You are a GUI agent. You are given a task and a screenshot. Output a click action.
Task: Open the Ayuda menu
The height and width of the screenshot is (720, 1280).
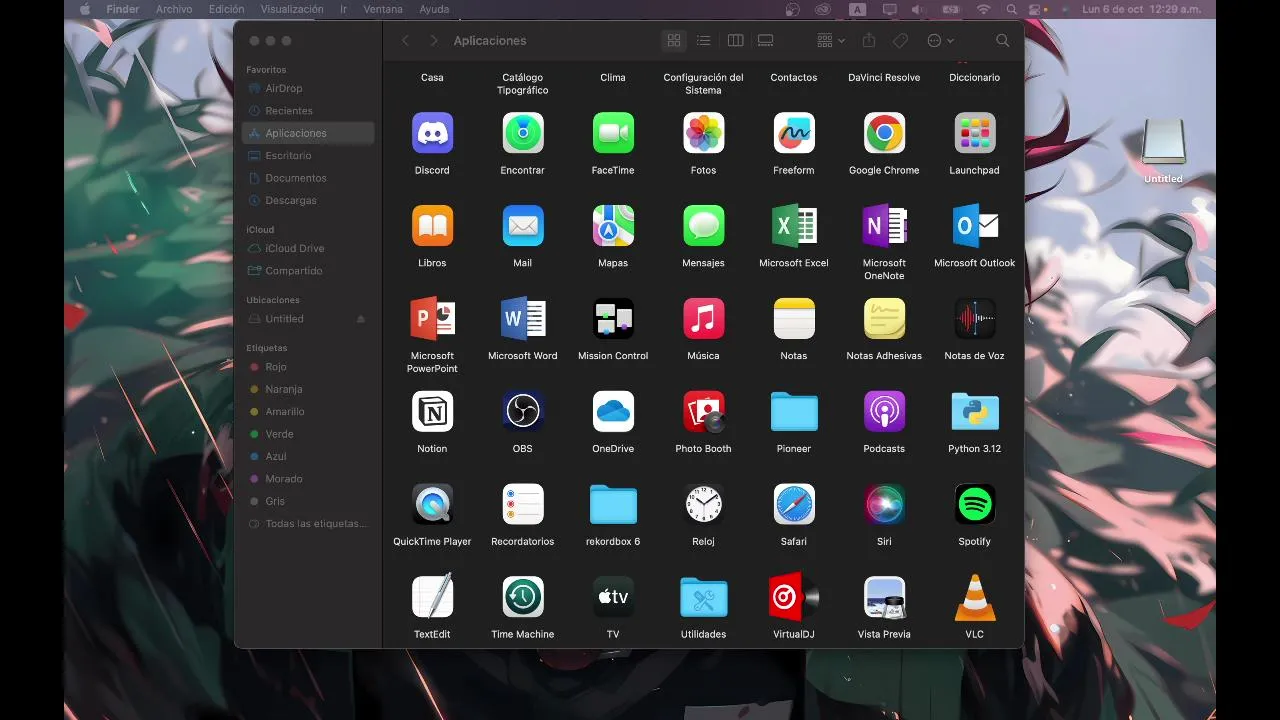tap(434, 9)
